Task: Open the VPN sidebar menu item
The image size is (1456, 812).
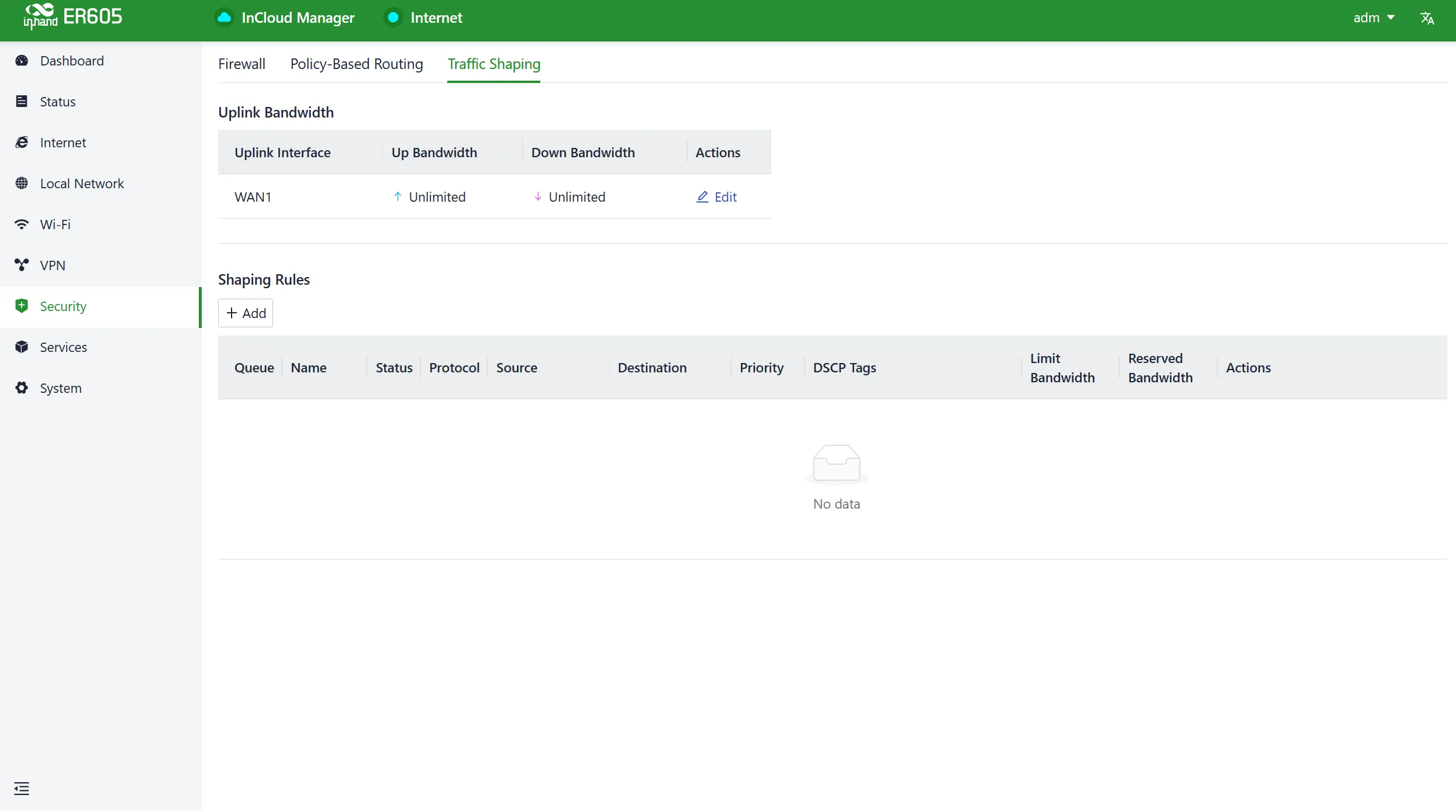Action: 101,265
